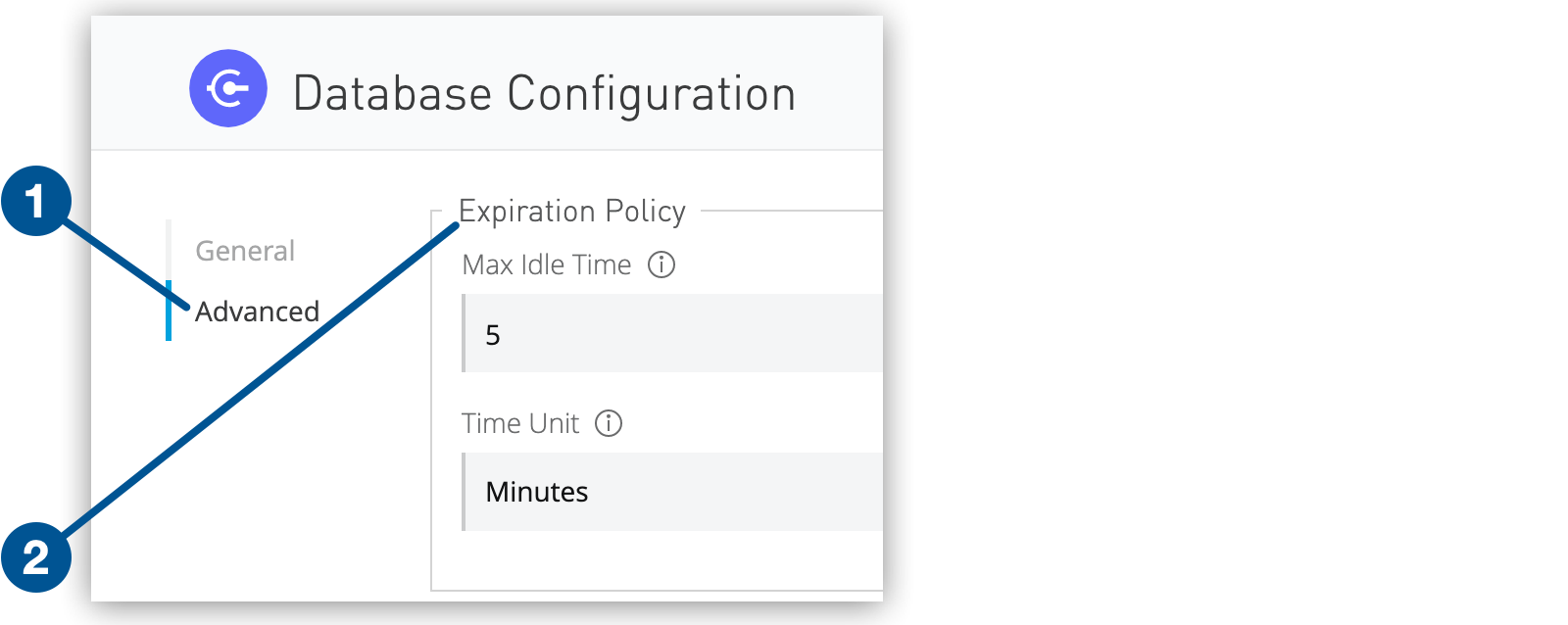Screen dimensions: 1568x625
Task: Select the value 5 in idle time field
Action: coord(493,335)
